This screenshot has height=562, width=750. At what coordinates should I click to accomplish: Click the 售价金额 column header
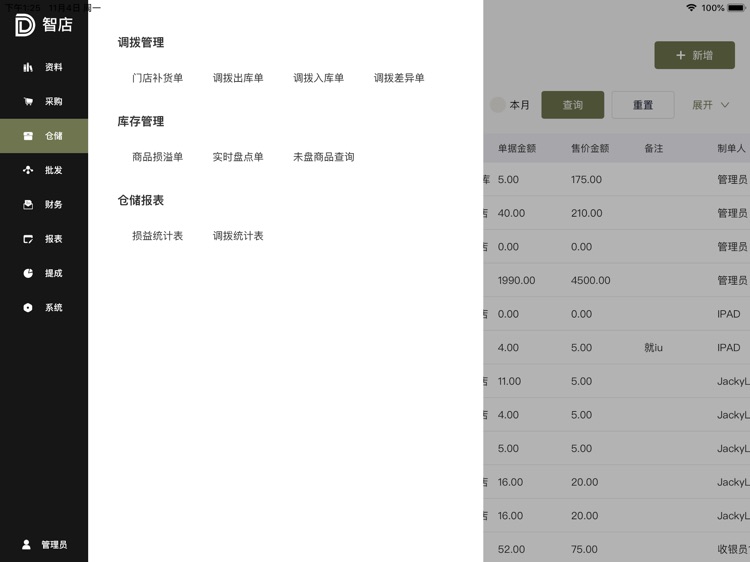(590, 148)
